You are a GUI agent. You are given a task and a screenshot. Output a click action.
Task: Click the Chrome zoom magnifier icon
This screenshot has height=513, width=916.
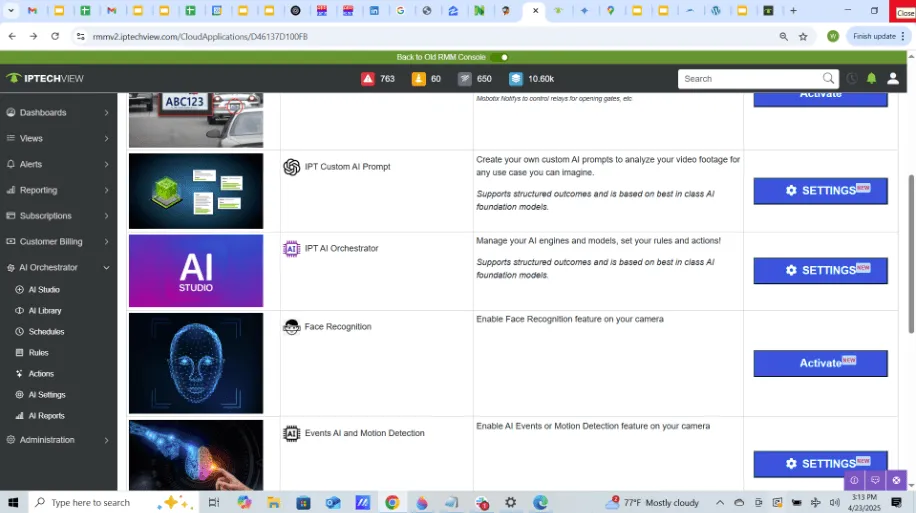[x=783, y=36]
